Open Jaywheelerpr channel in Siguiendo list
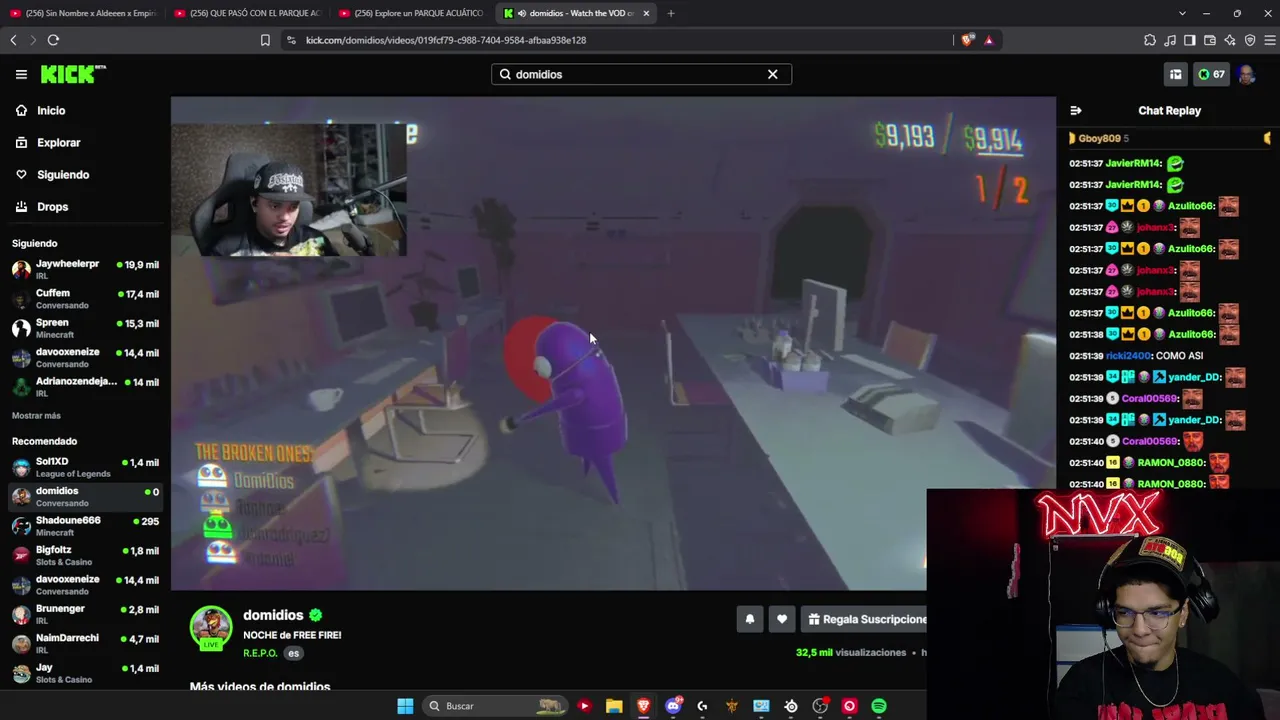The height and width of the screenshot is (720, 1280). (x=85, y=269)
